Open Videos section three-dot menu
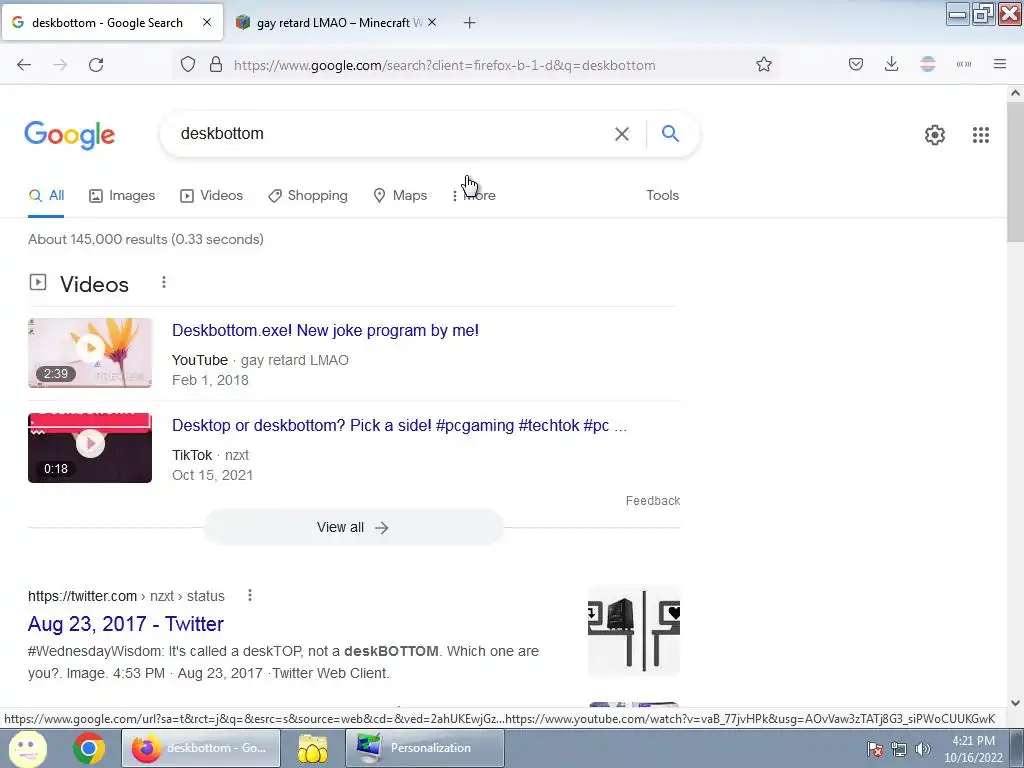This screenshot has height=768, width=1024. 164,283
